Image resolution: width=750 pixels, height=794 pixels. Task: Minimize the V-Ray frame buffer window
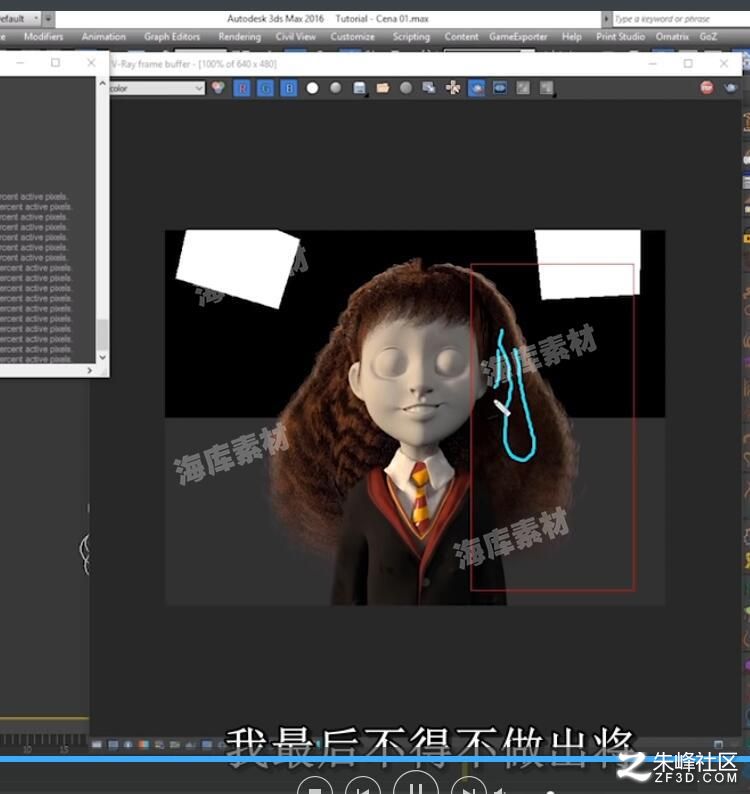[652, 63]
